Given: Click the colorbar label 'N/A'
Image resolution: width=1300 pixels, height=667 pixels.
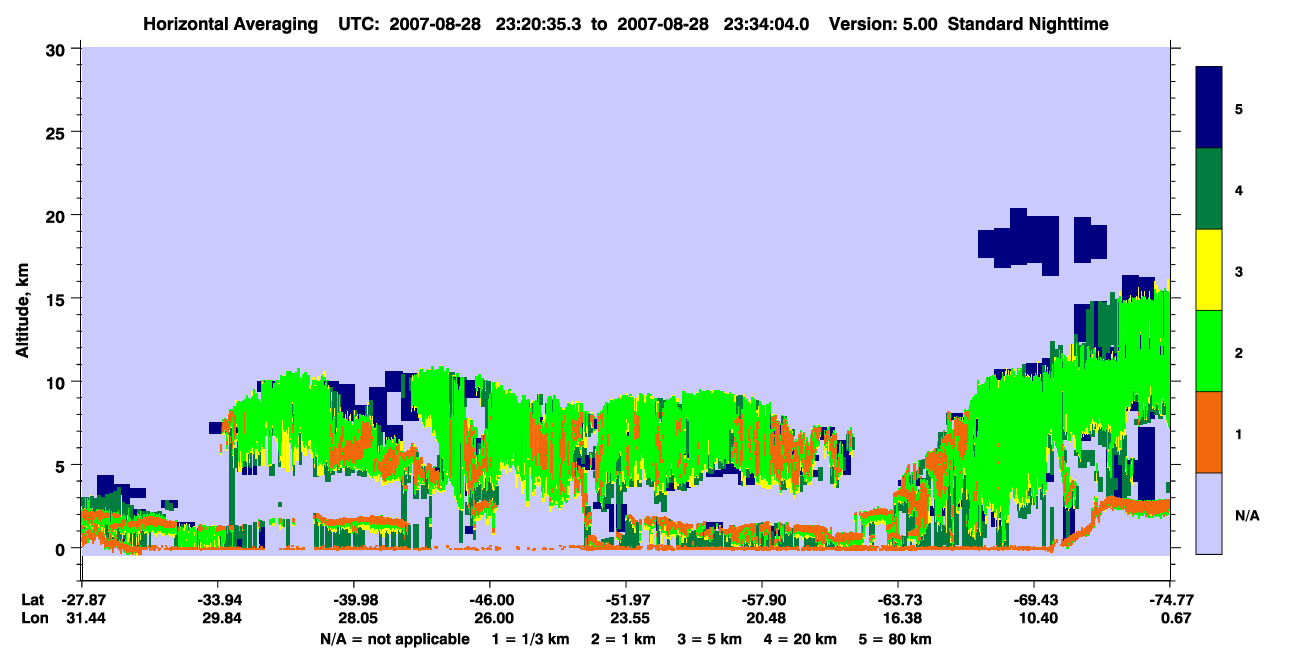Looking at the screenshot, I should click(x=1247, y=515).
